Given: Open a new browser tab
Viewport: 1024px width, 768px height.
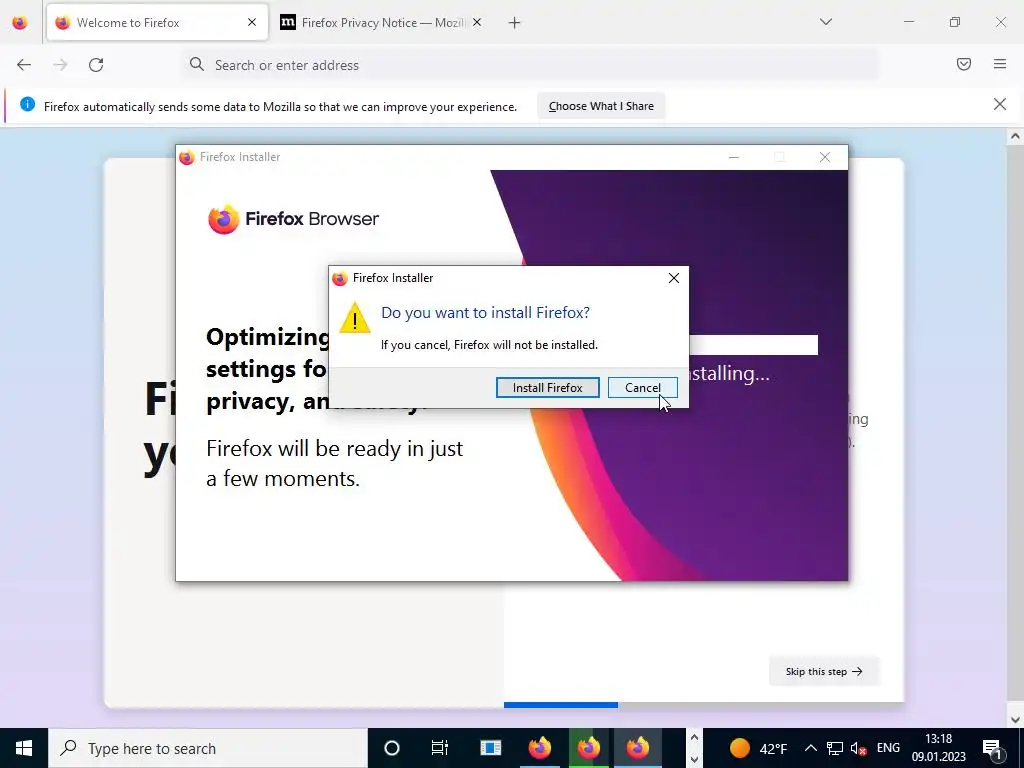Looking at the screenshot, I should 515,23.
